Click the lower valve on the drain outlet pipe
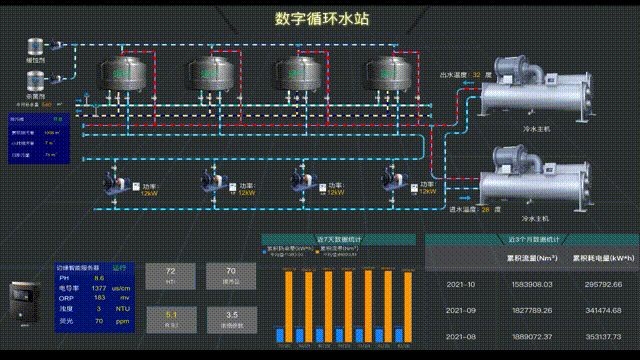 coord(96,109)
